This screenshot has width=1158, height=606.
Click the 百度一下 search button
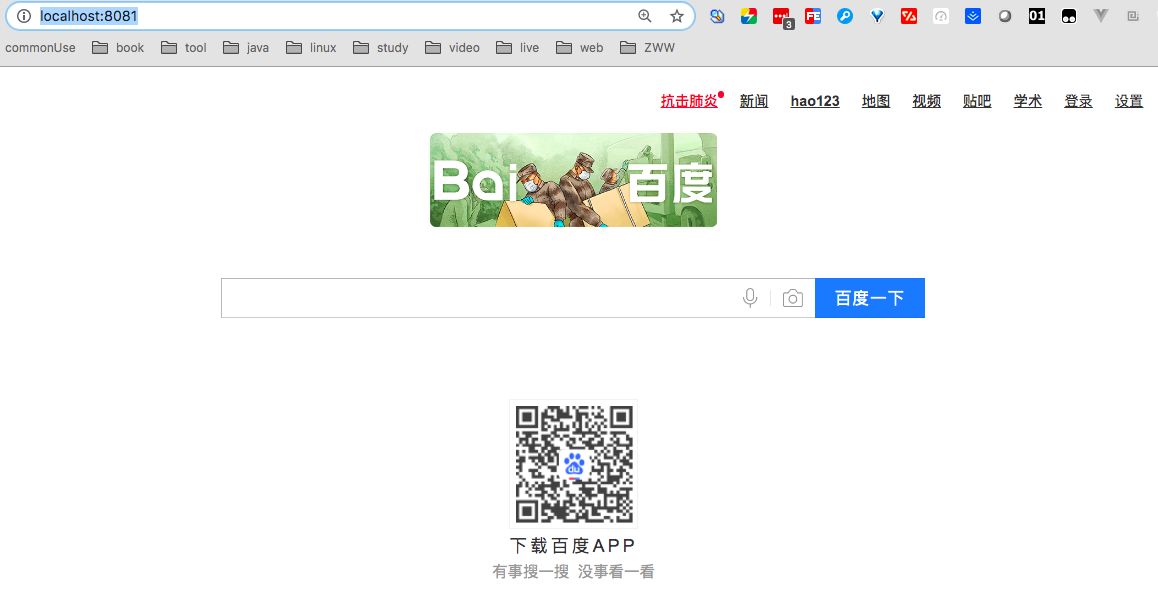click(x=870, y=298)
